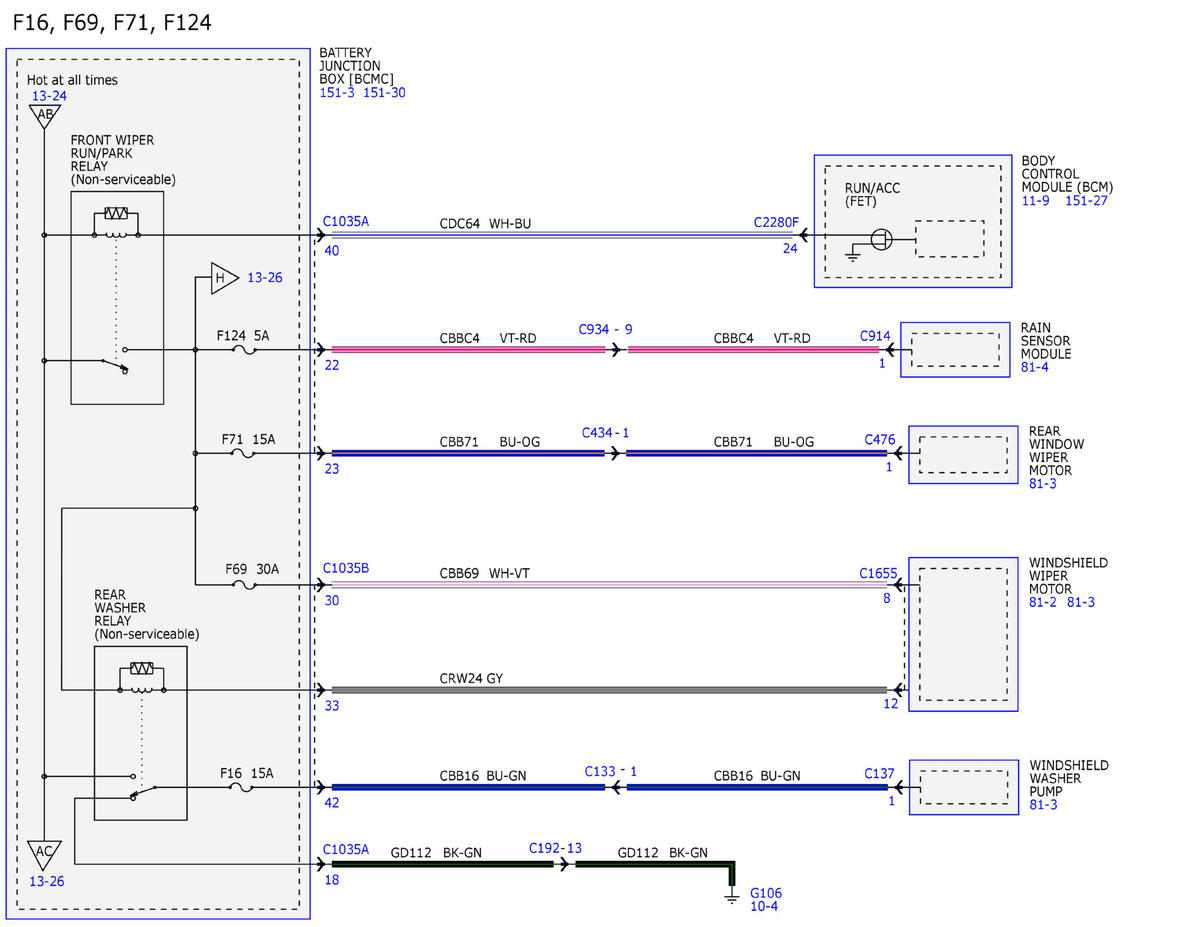Image resolution: width=1200 pixels, height=927 pixels.
Task: Click the F69 30A fuse symbol
Action: tap(243, 585)
